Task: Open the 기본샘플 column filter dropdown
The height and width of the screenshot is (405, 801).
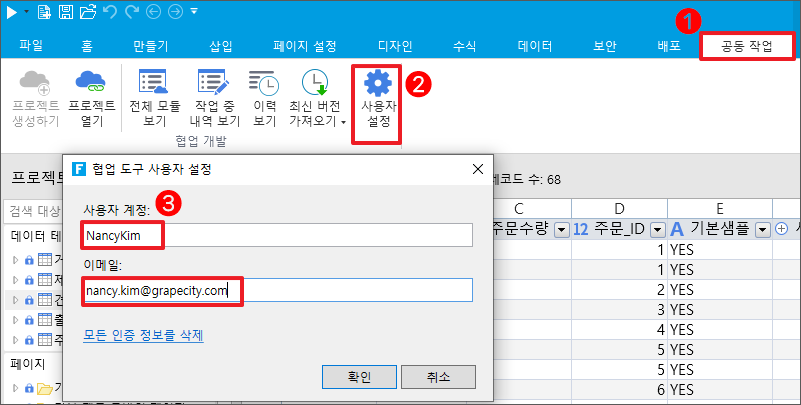Action: pyautogui.click(x=760, y=231)
